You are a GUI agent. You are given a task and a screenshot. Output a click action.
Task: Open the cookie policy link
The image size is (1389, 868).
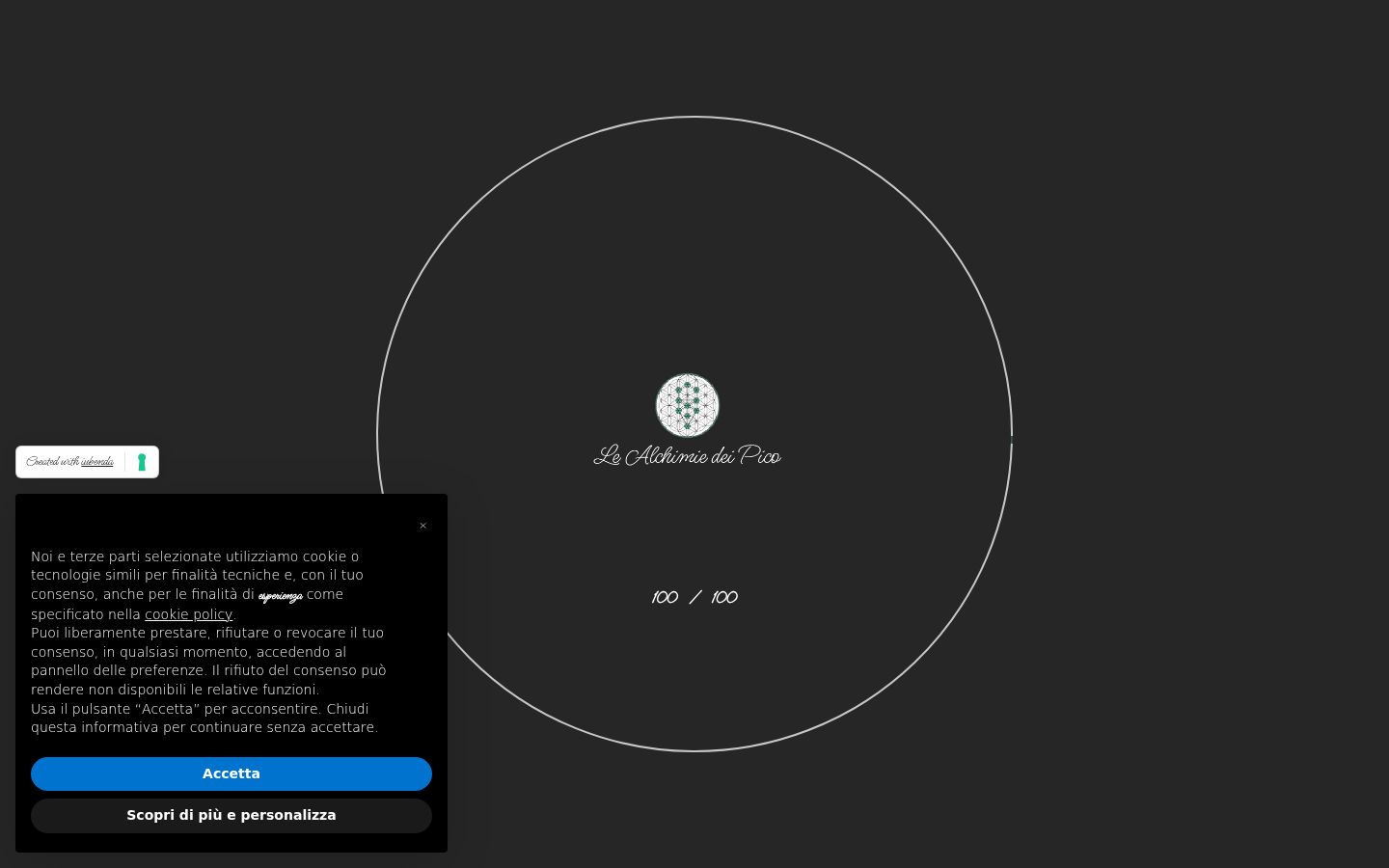(188, 614)
